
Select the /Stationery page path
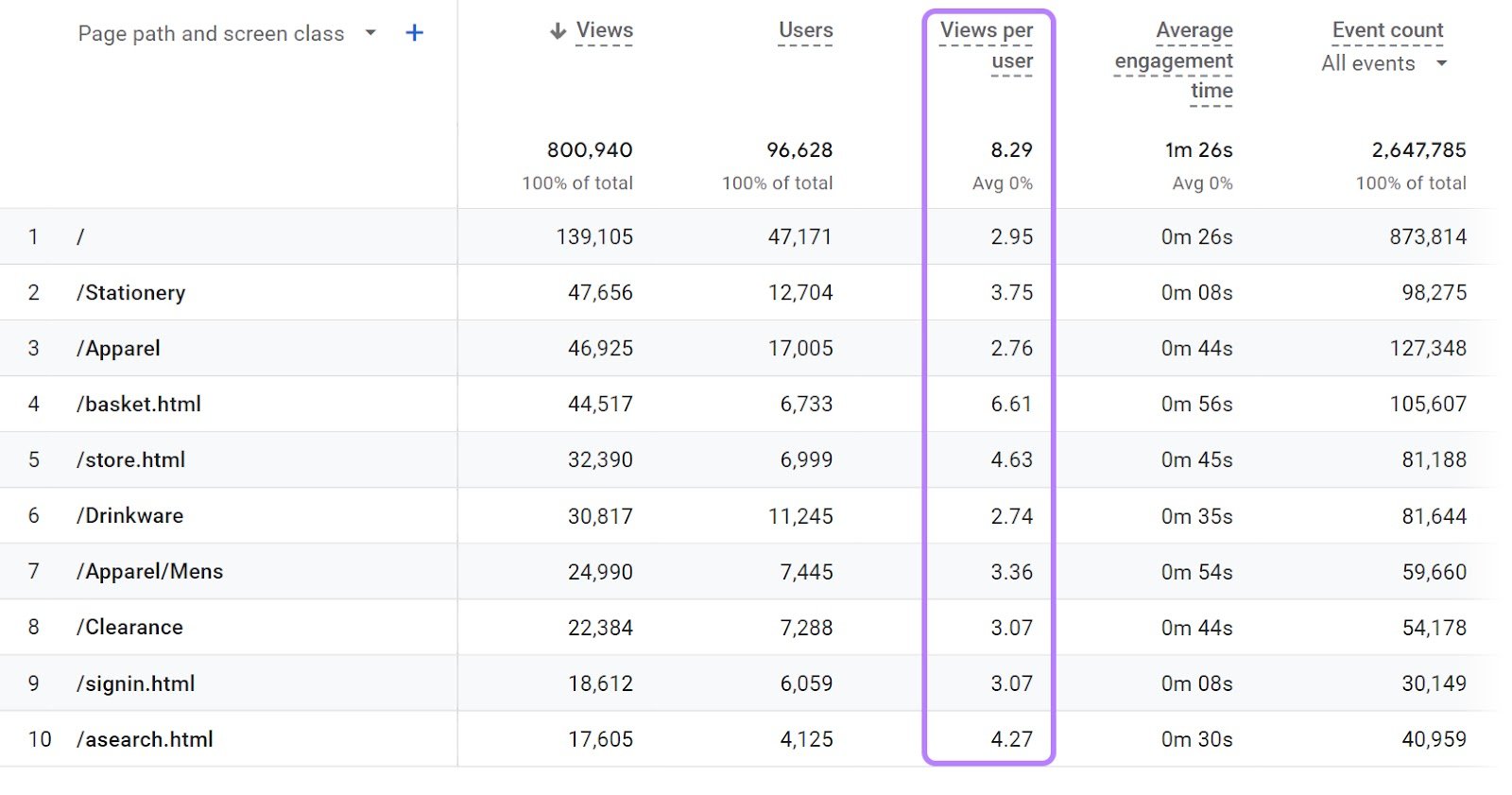point(131,293)
